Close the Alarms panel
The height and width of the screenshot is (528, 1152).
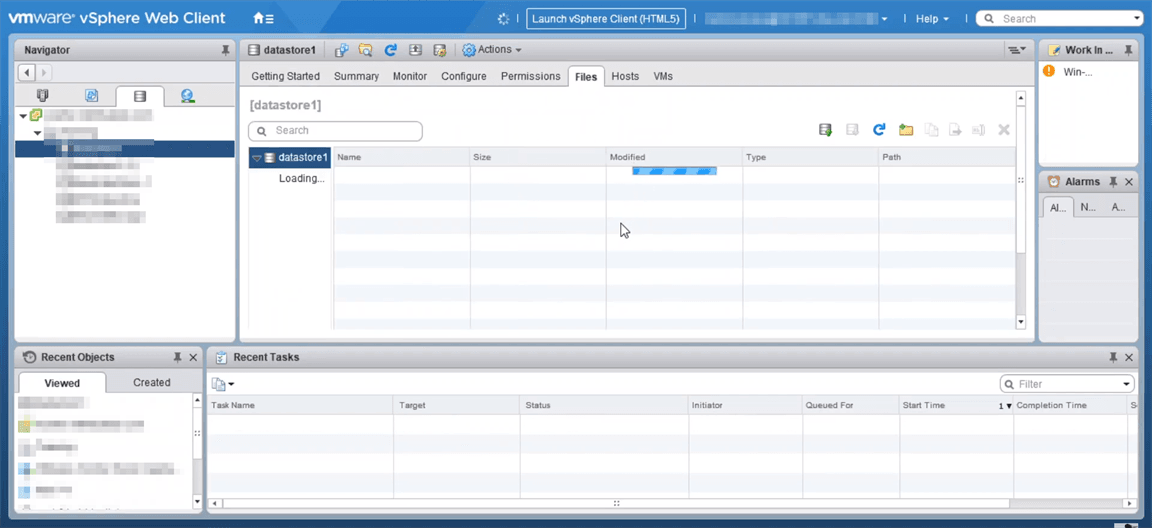click(x=1129, y=181)
